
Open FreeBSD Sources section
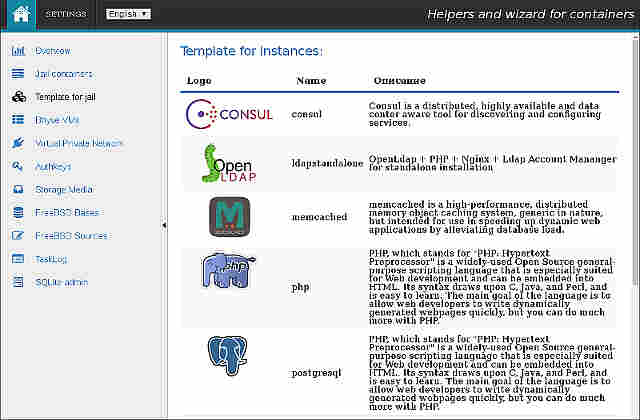[x=71, y=236]
